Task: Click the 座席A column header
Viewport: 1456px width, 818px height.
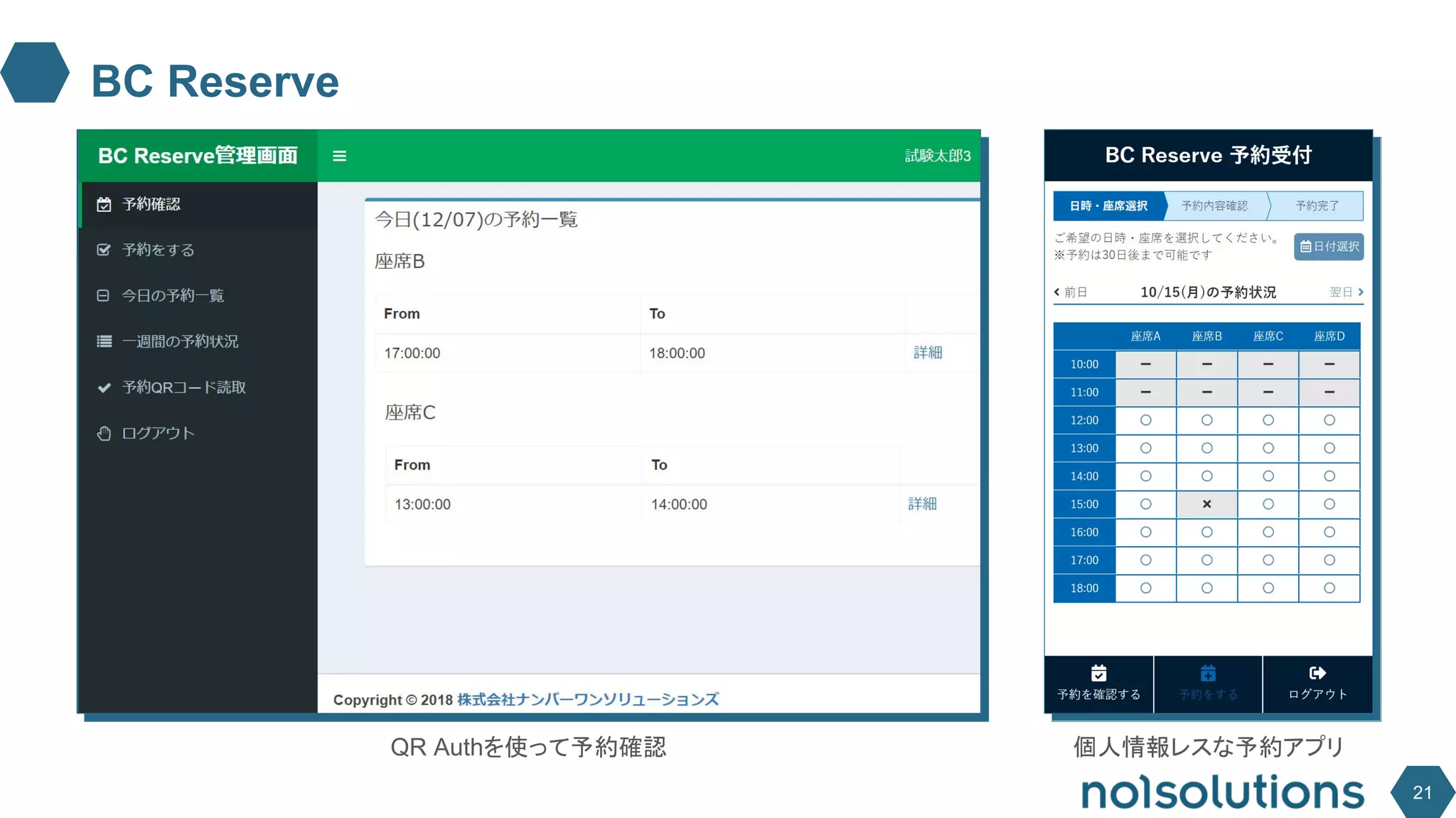Action: point(1145,336)
